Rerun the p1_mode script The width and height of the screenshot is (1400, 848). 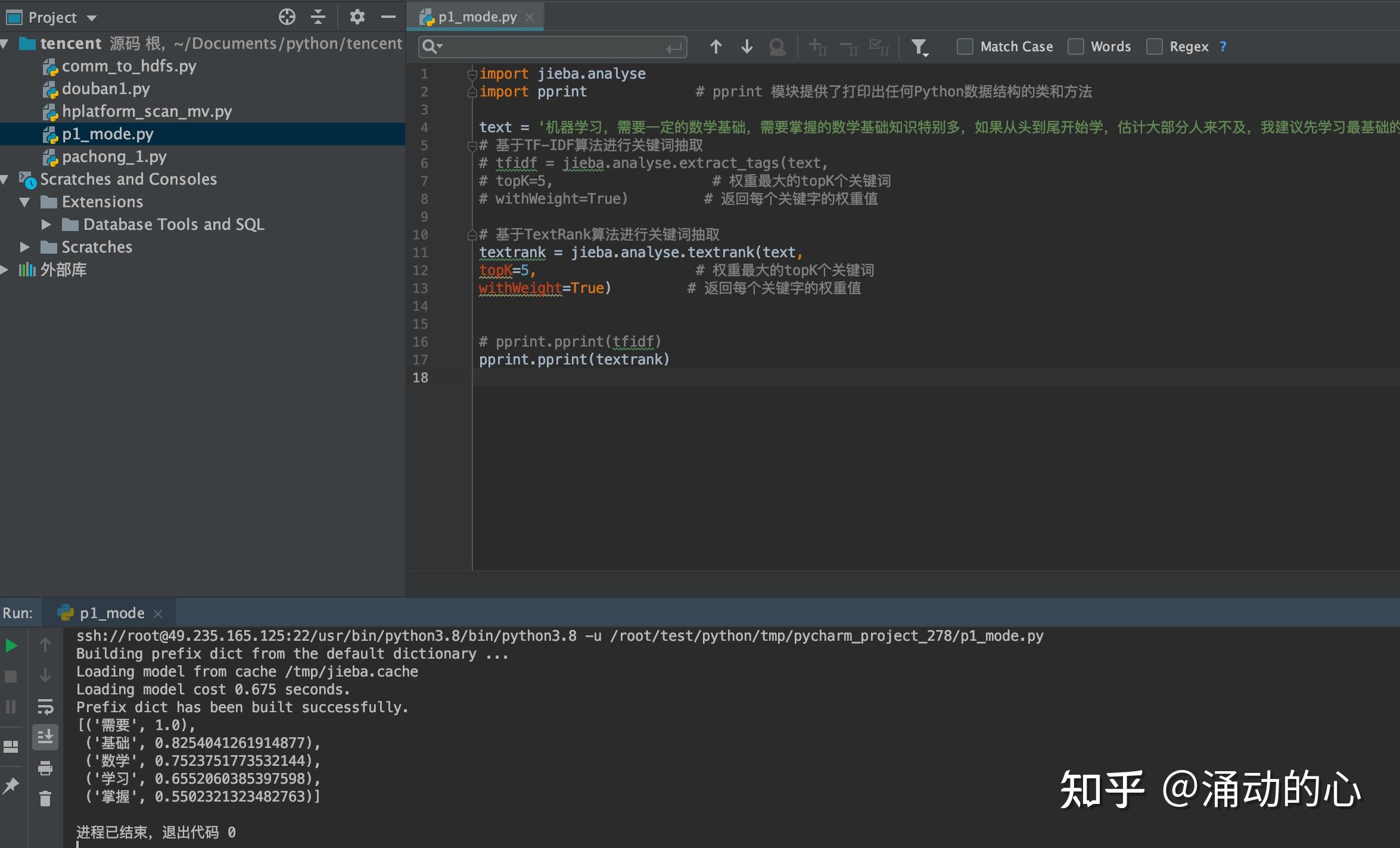(x=11, y=645)
